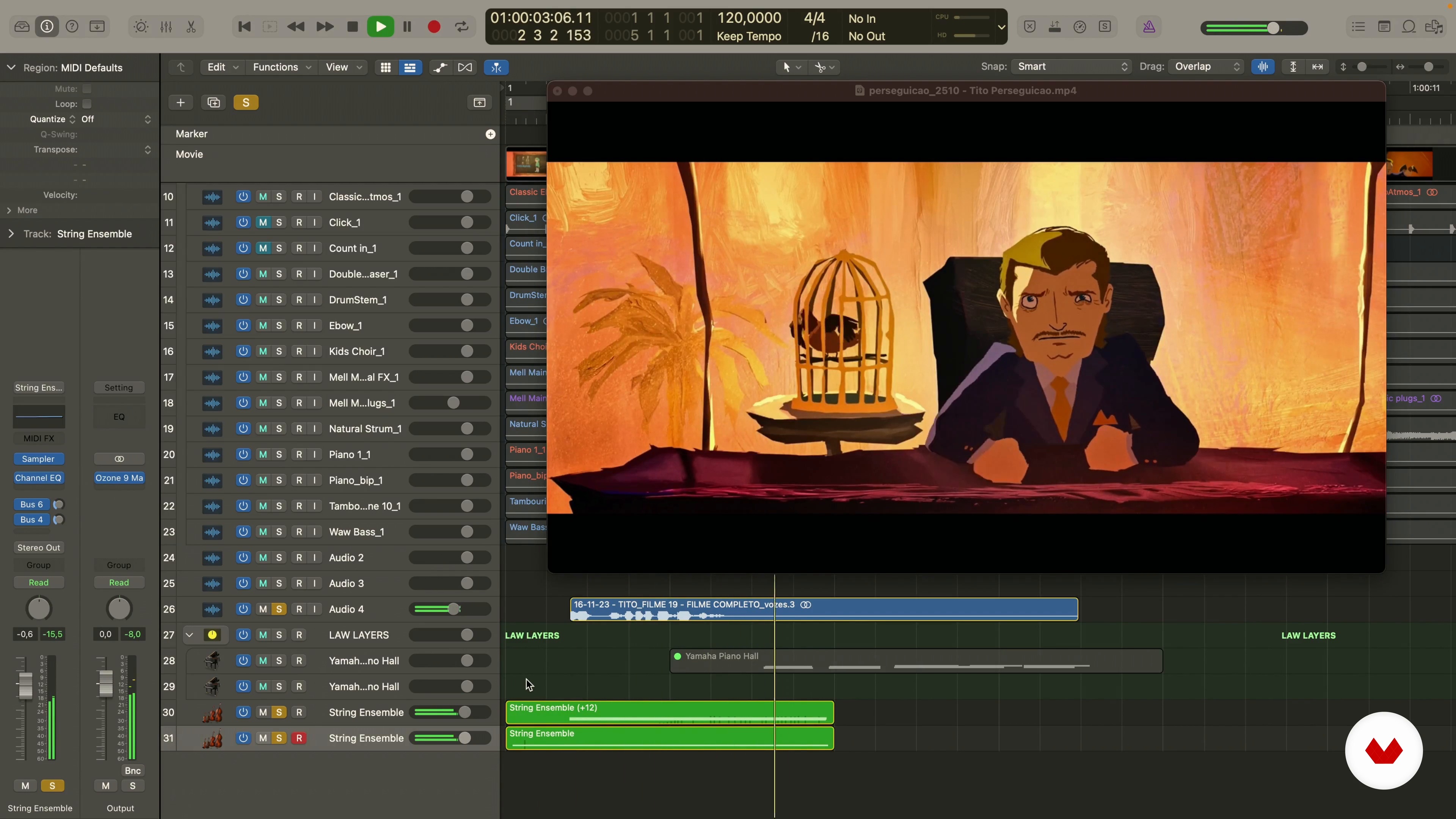Select the String Ensemble (+12) region
This screenshot has width=1456, height=819.
(x=670, y=712)
